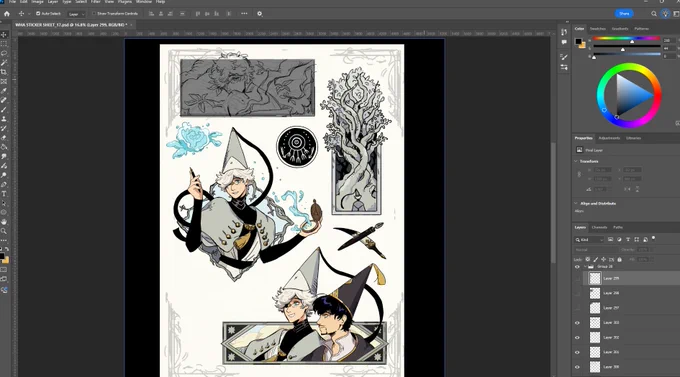Click the Home icon

(7, 13)
